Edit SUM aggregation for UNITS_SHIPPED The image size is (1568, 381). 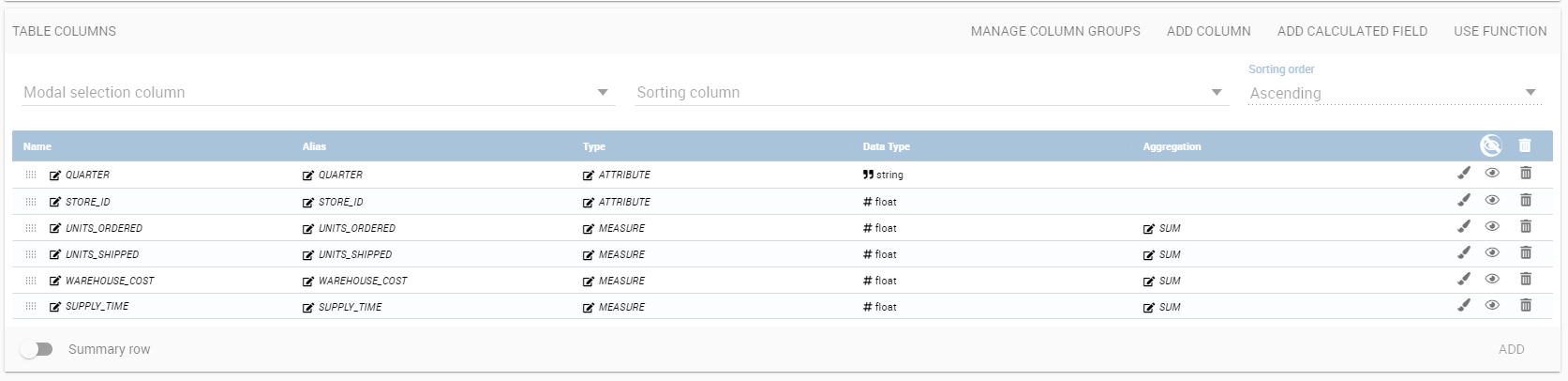[1149, 254]
